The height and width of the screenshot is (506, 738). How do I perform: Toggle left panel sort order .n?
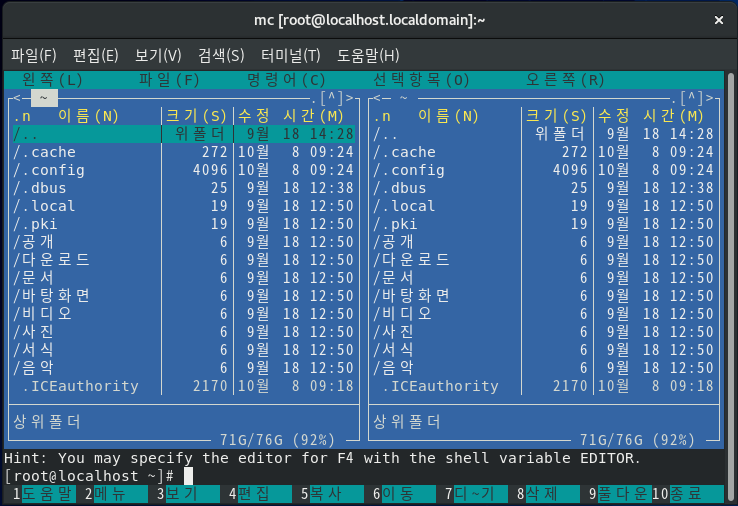point(22,116)
